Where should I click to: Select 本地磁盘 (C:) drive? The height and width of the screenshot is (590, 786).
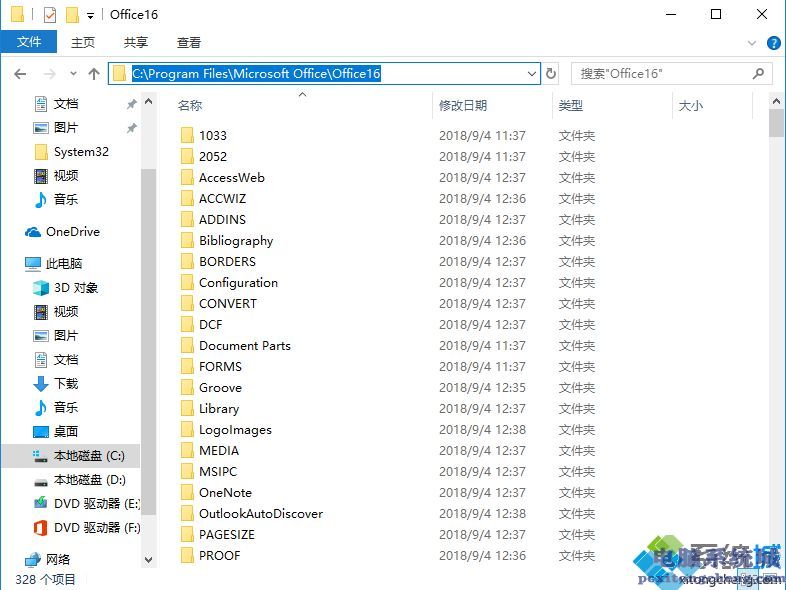point(89,456)
